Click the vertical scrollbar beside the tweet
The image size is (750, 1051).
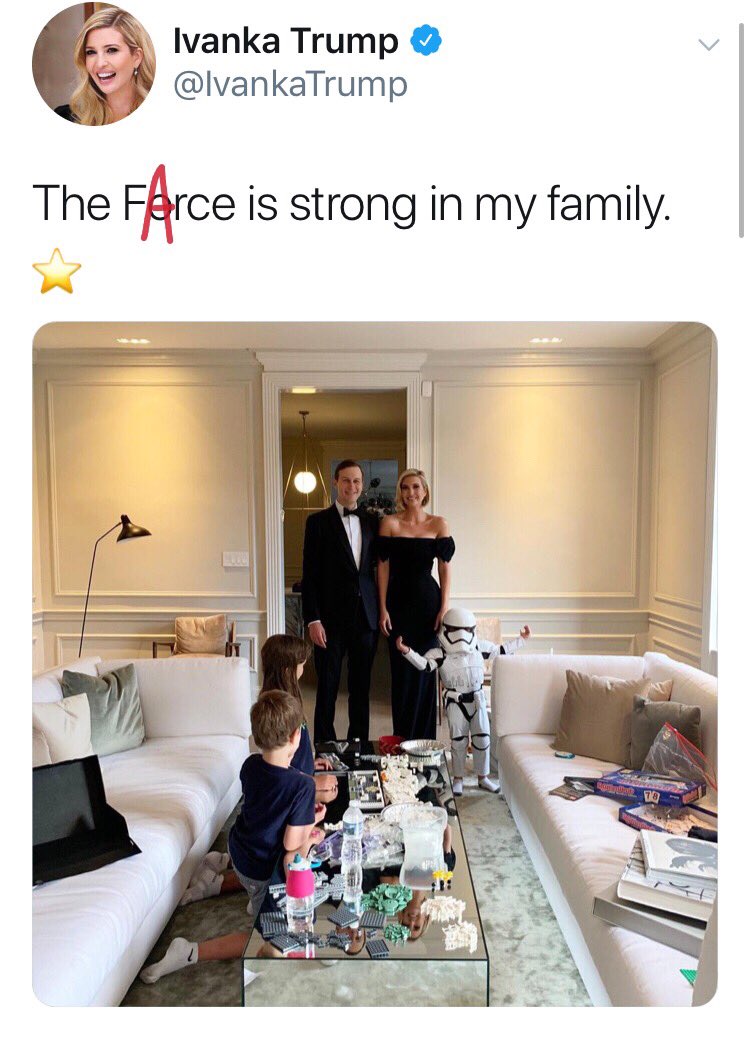[x=741, y=130]
